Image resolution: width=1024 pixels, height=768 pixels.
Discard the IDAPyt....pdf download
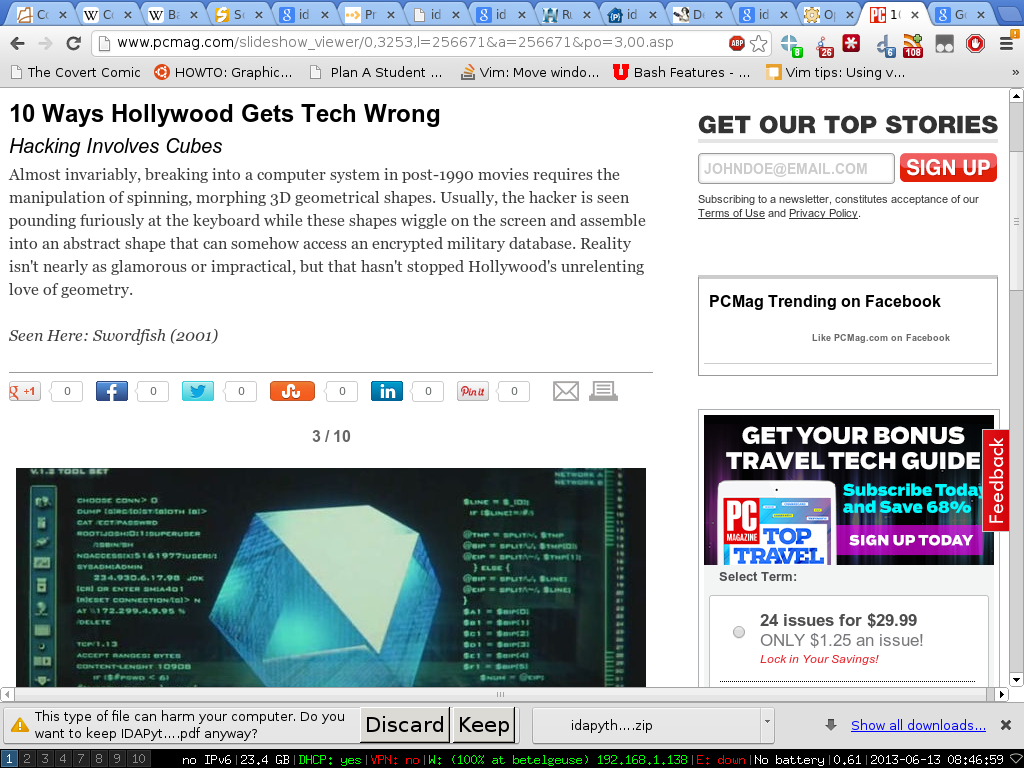click(404, 725)
